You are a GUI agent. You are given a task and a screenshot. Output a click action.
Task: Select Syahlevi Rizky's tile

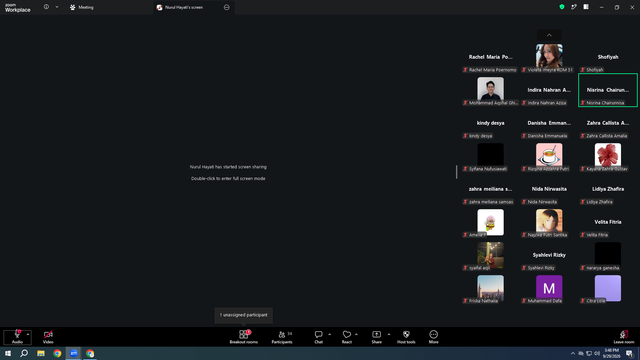[549, 256]
